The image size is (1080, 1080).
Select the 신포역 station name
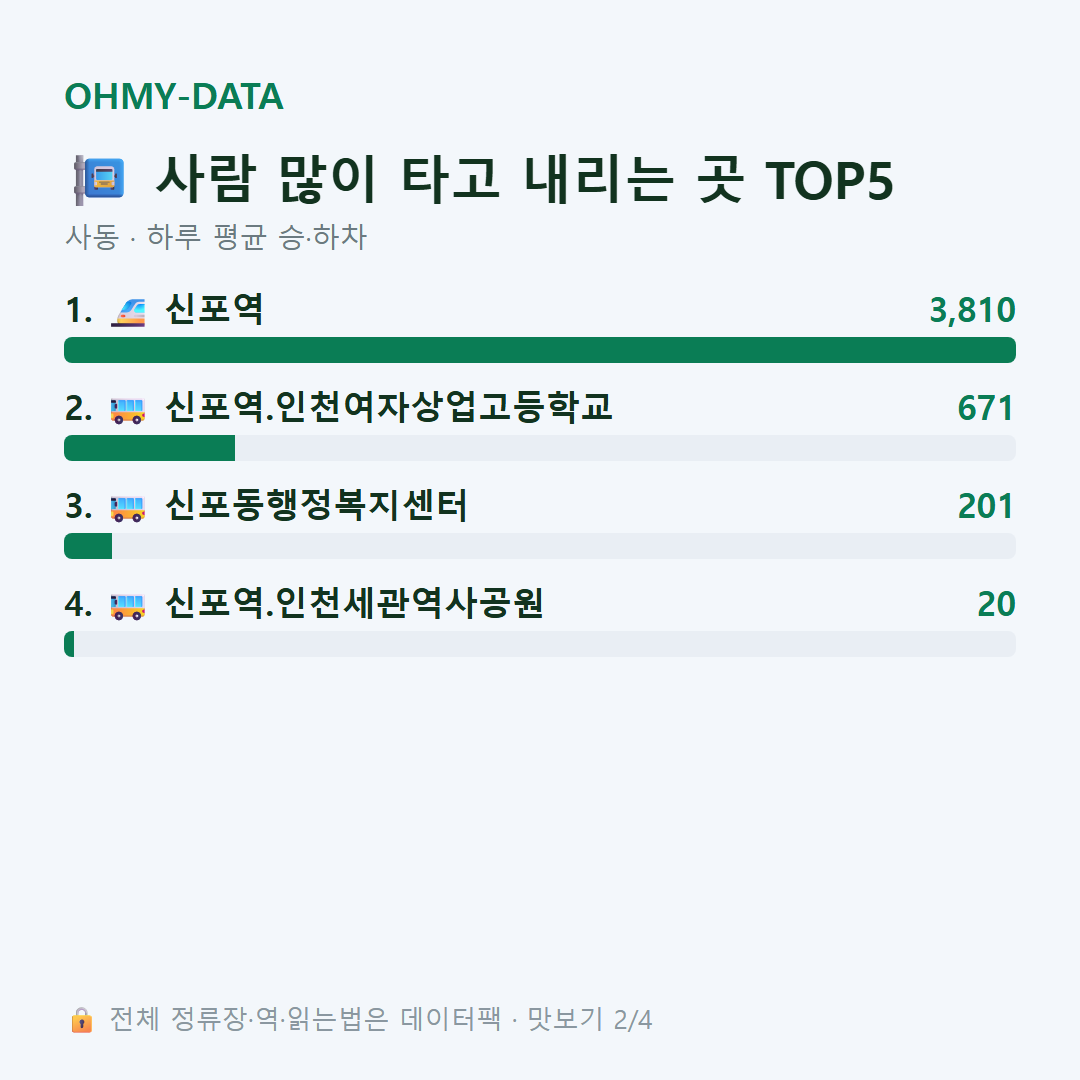[214, 309]
